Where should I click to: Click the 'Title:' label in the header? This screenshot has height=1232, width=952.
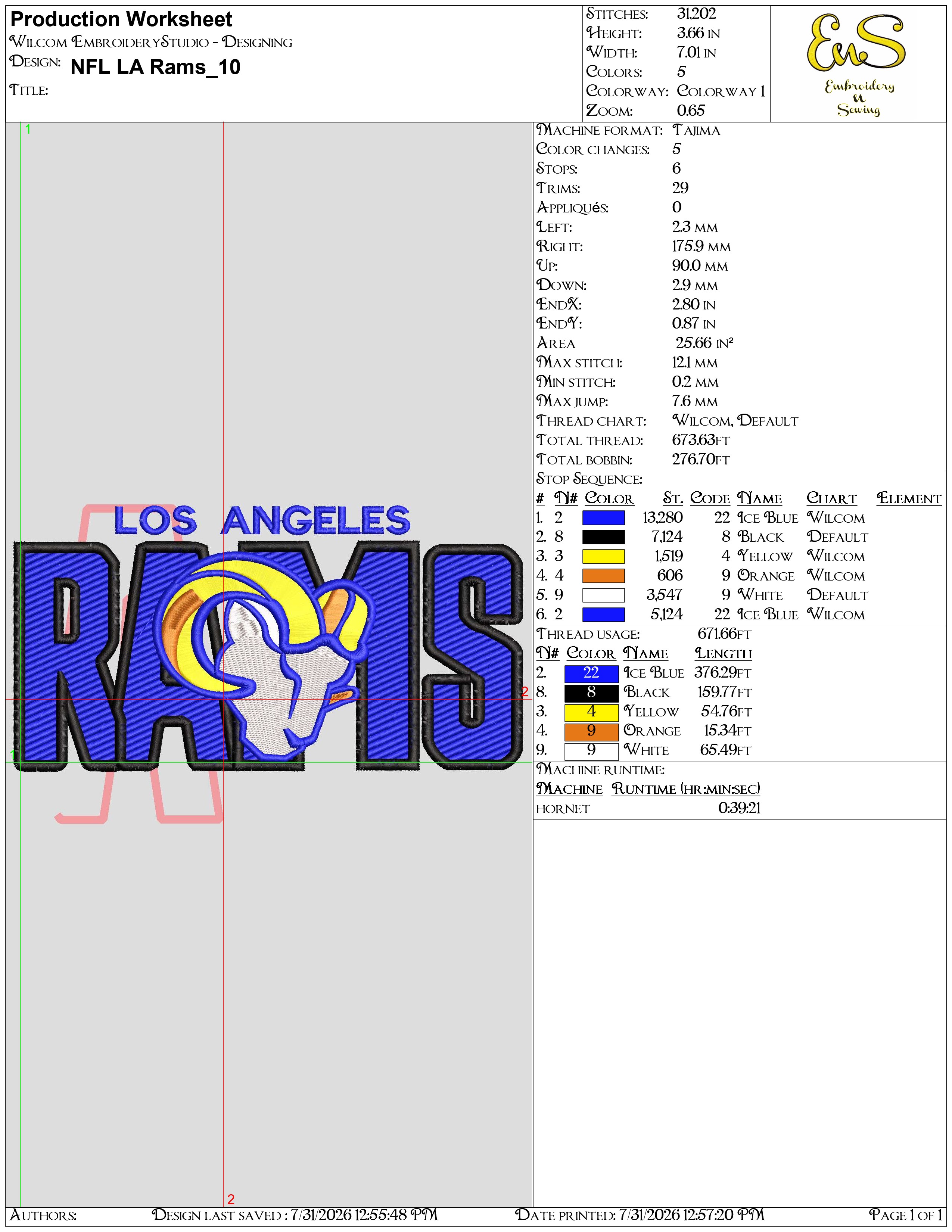tap(29, 90)
